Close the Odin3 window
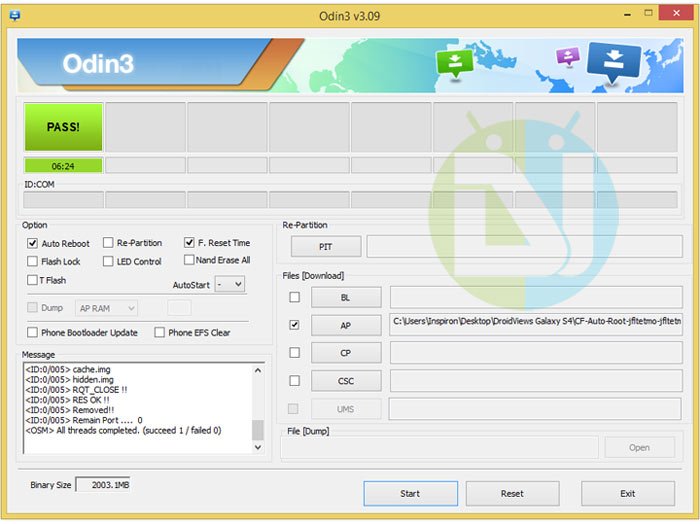700x524 pixels. click(x=676, y=13)
